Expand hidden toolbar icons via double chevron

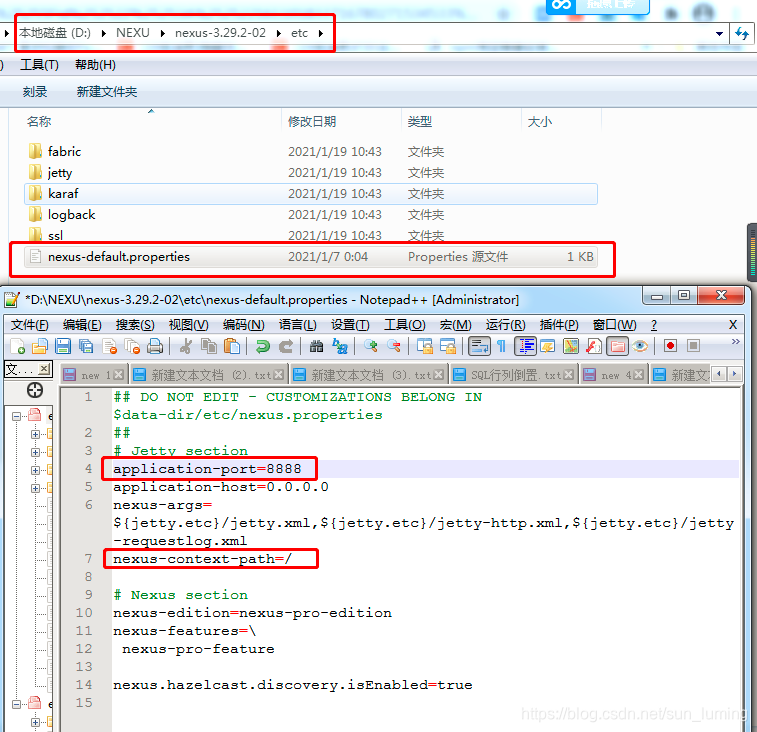click(x=735, y=342)
